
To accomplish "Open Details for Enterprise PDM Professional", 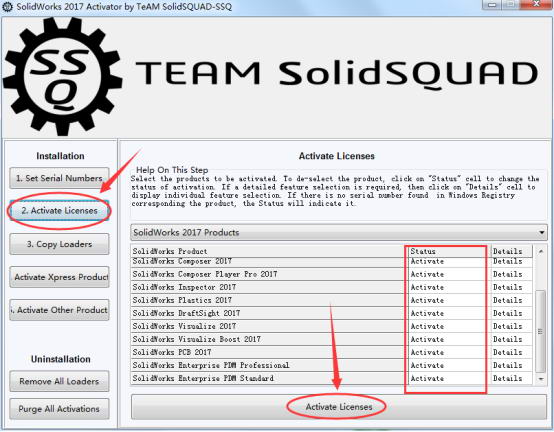I will (x=511, y=366).
